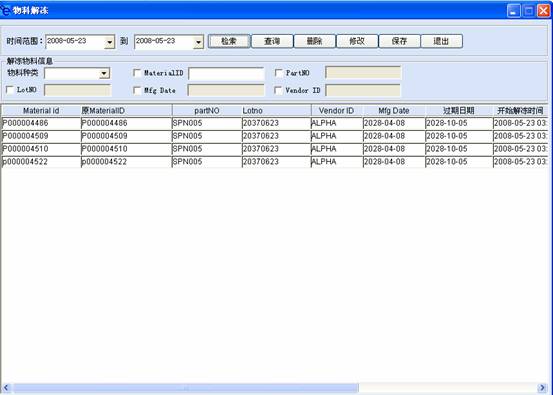Click the horizontal scrollbar thumb
553x395 pixels.
(x=186, y=388)
